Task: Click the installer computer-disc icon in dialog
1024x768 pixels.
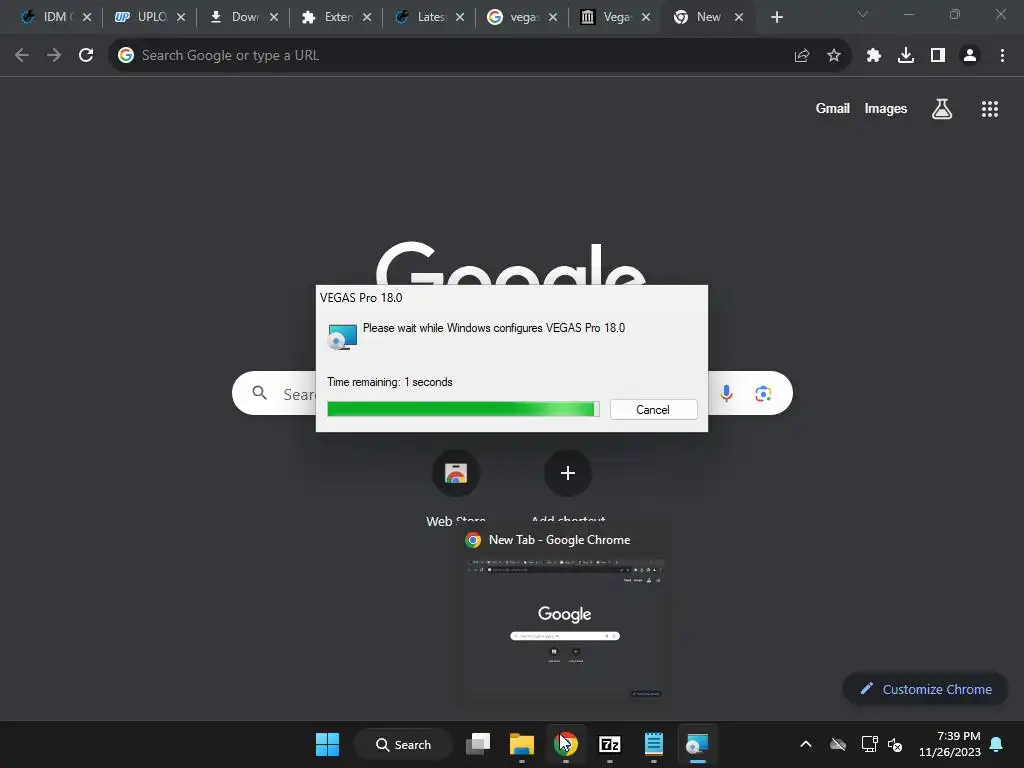Action: point(342,336)
